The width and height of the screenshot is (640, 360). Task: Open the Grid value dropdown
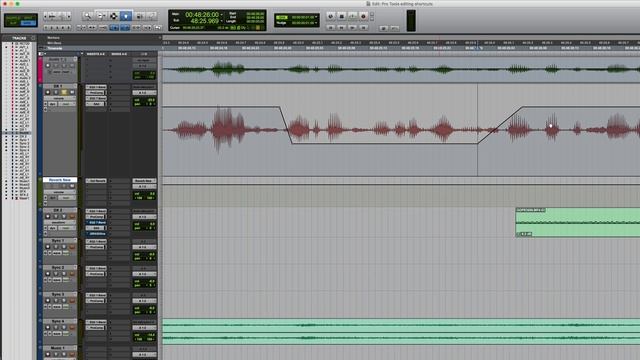316,17
